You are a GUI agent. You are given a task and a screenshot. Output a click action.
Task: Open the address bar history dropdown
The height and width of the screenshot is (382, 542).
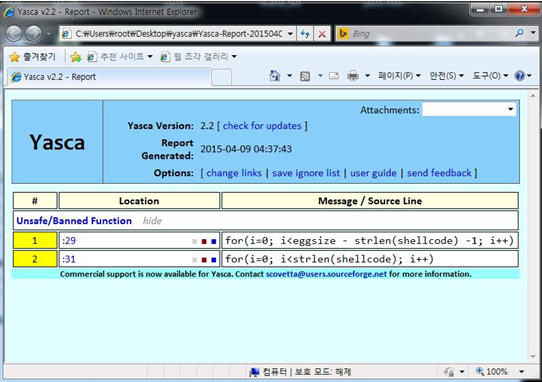[x=290, y=34]
